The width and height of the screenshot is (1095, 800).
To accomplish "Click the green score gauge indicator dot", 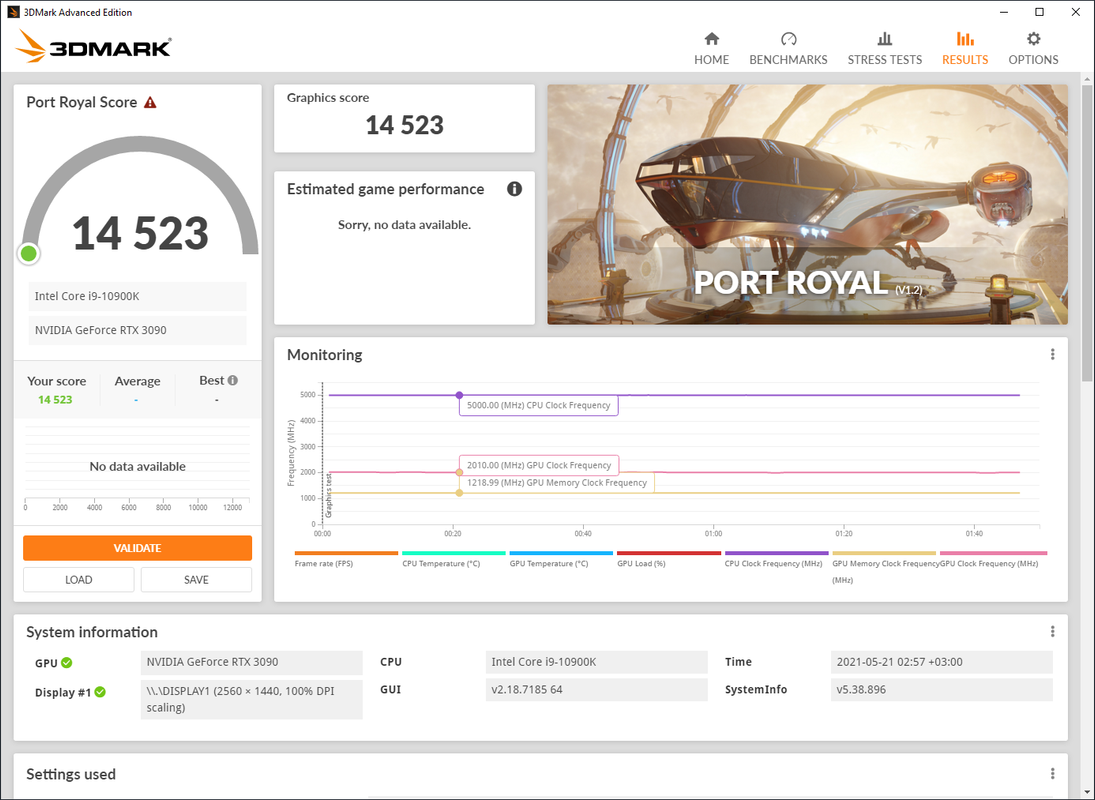I will 29,253.
